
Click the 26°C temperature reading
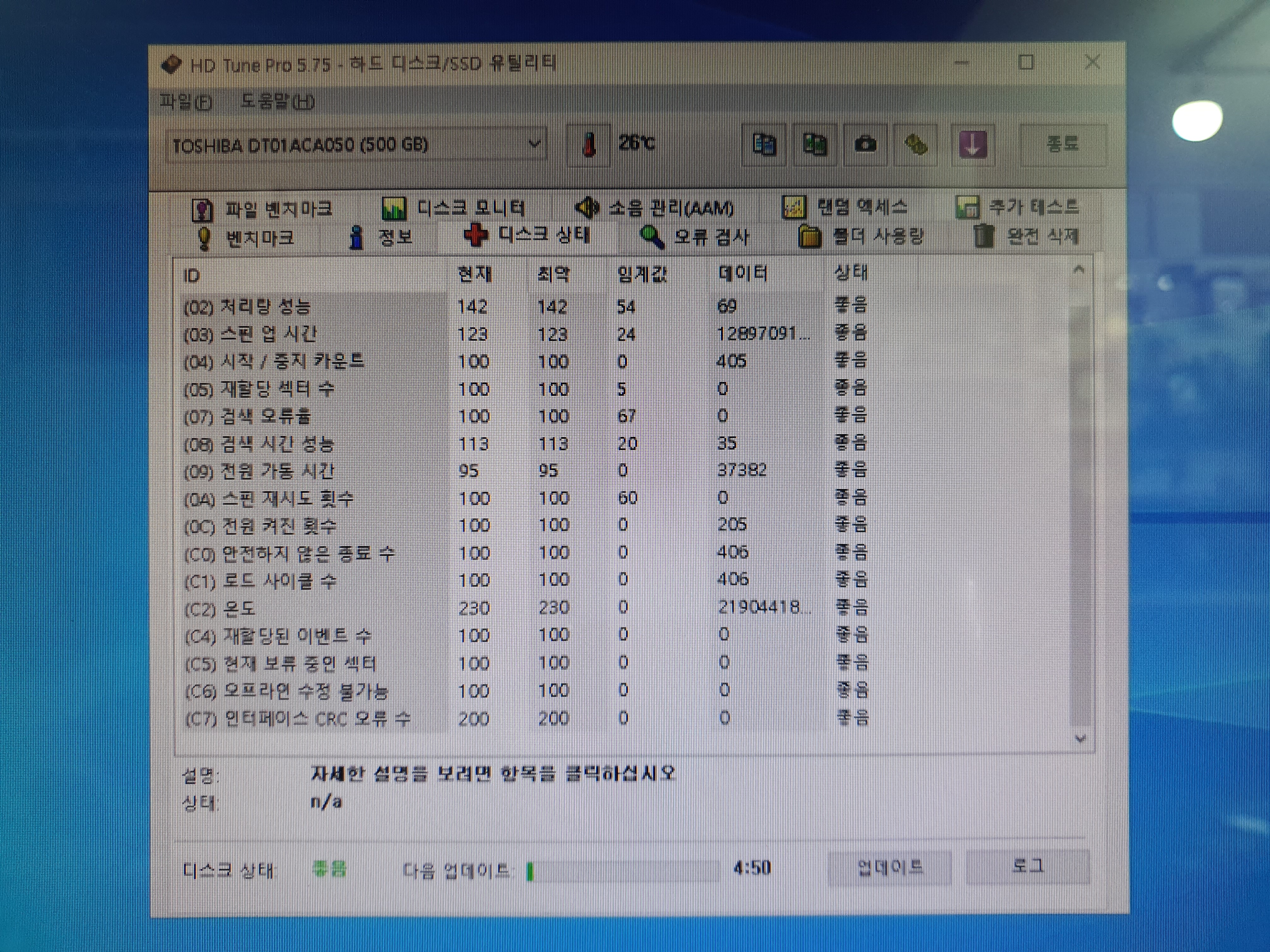click(636, 142)
